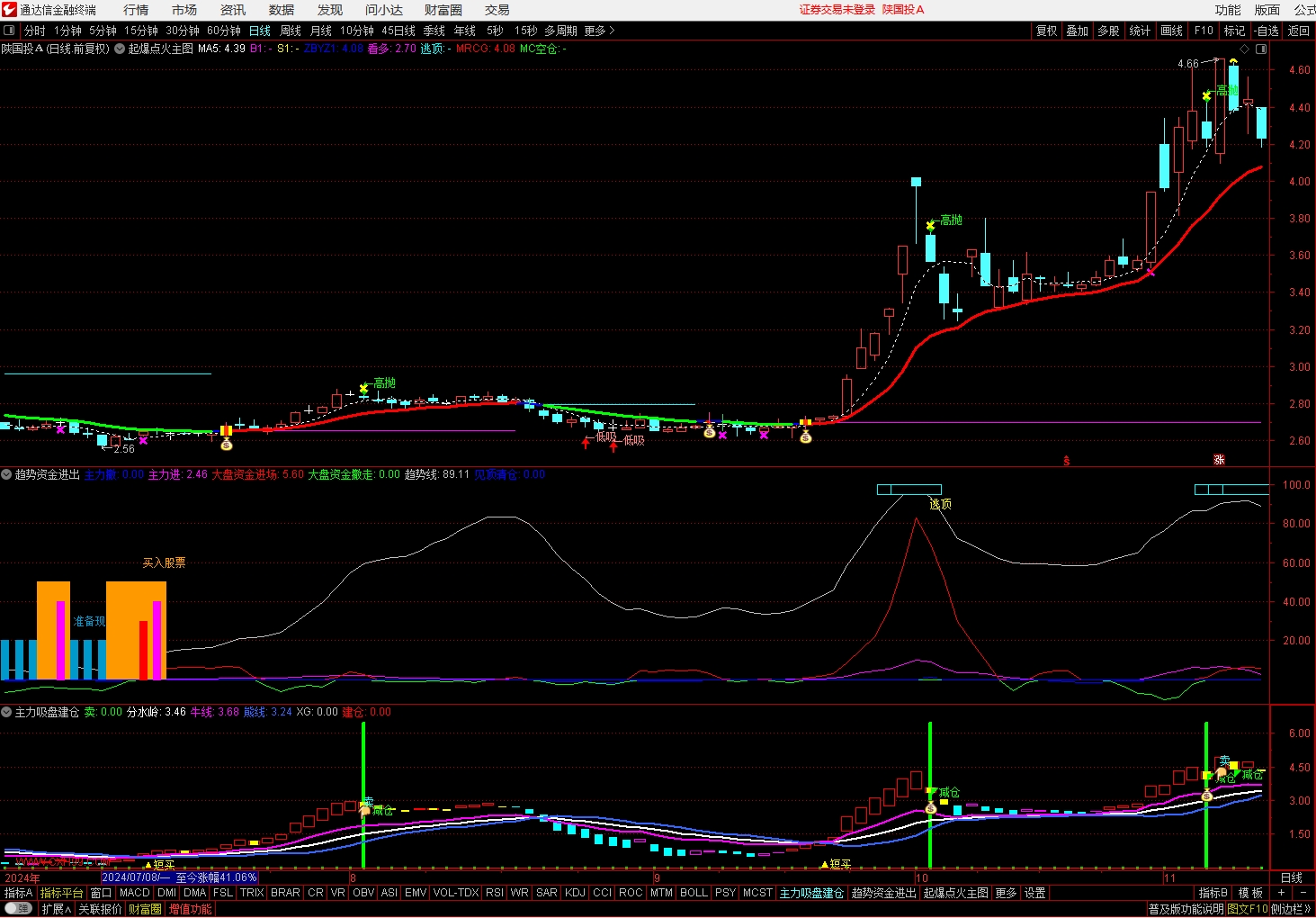
Task: Switch to 5分钟 period tab
Action: pyautogui.click(x=103, y=31)
